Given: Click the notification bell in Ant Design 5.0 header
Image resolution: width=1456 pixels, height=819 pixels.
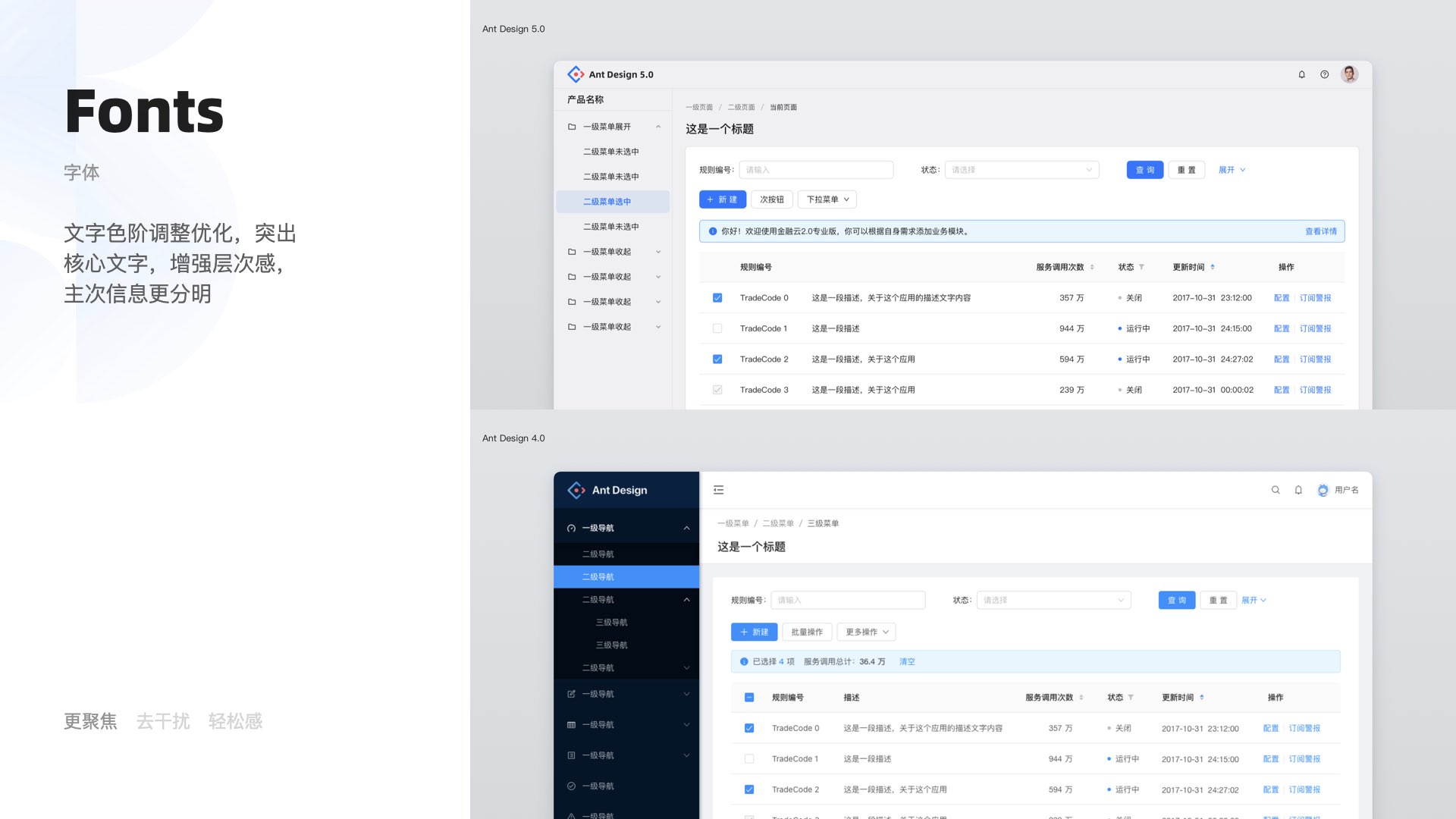Looking at the screenshot, I should coord(1301,74).
